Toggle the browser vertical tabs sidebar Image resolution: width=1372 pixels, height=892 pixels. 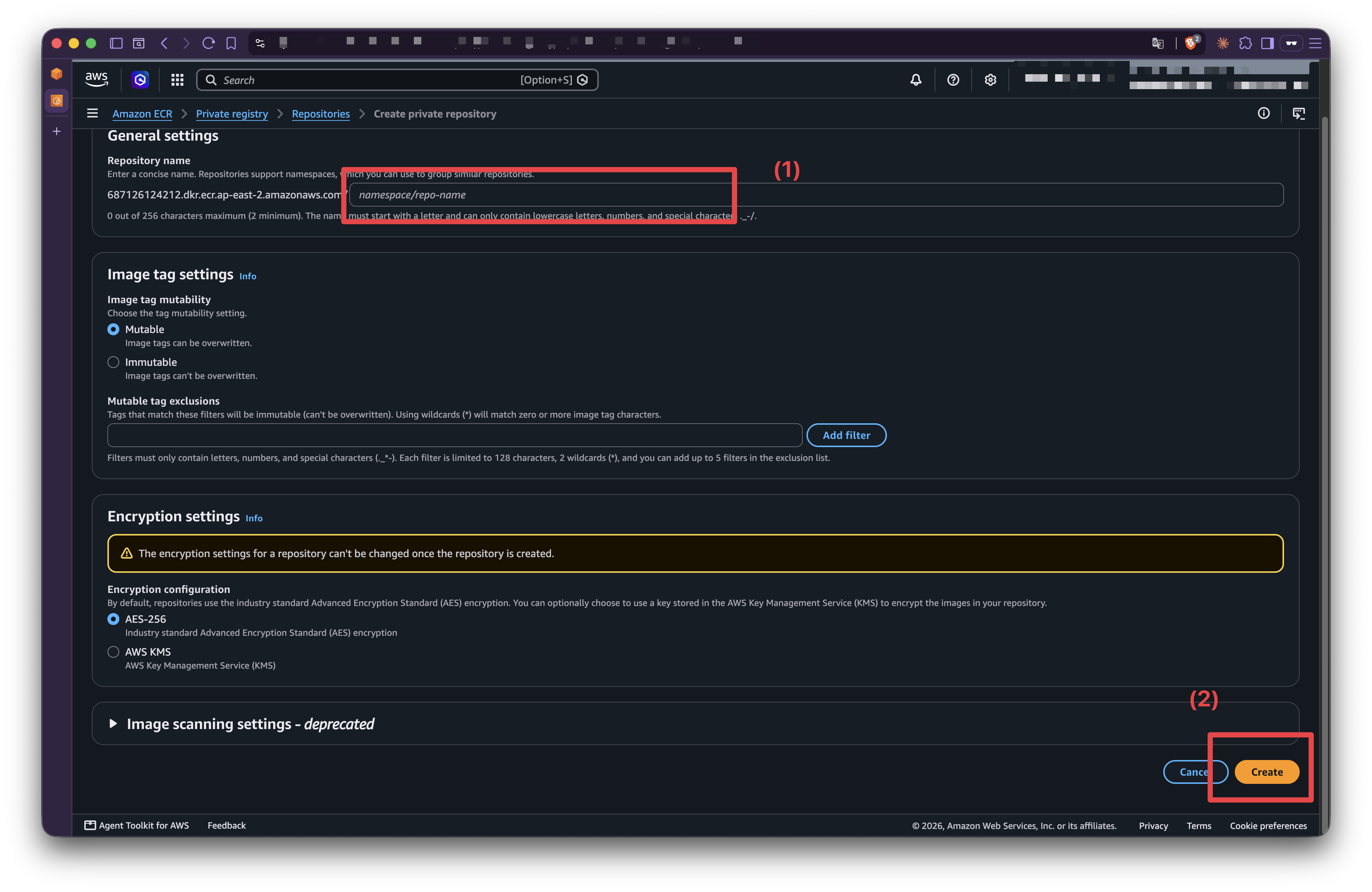pyautogui.click(x=116, y=43)
